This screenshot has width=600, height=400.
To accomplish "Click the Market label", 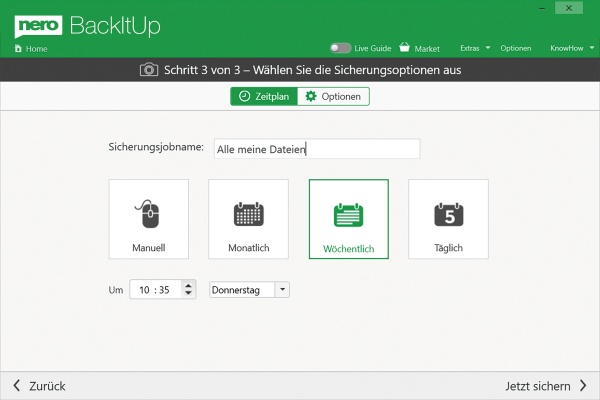I will click(x=427, y=49).
